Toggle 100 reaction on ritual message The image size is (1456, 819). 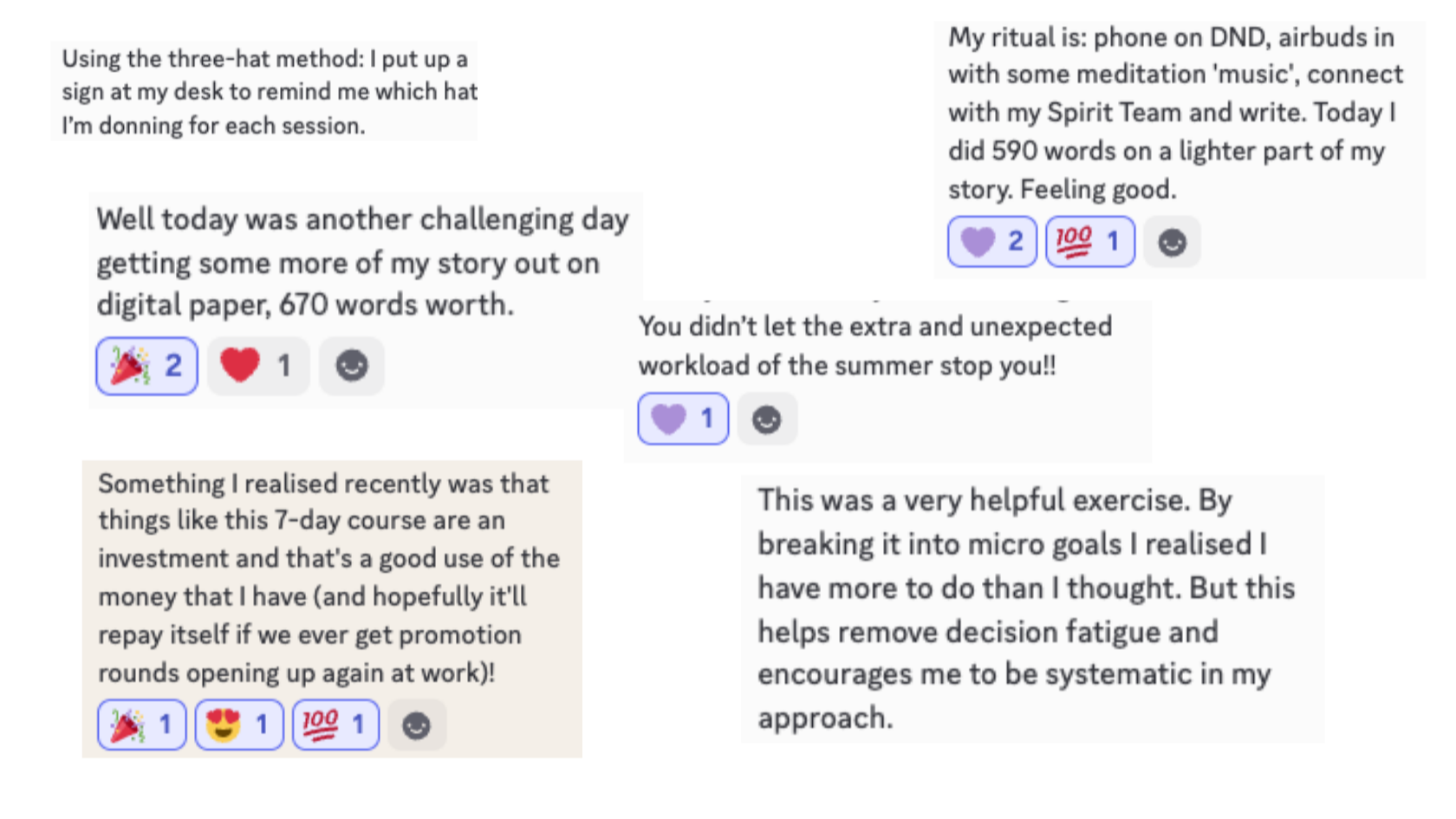tap(1089, 242)
